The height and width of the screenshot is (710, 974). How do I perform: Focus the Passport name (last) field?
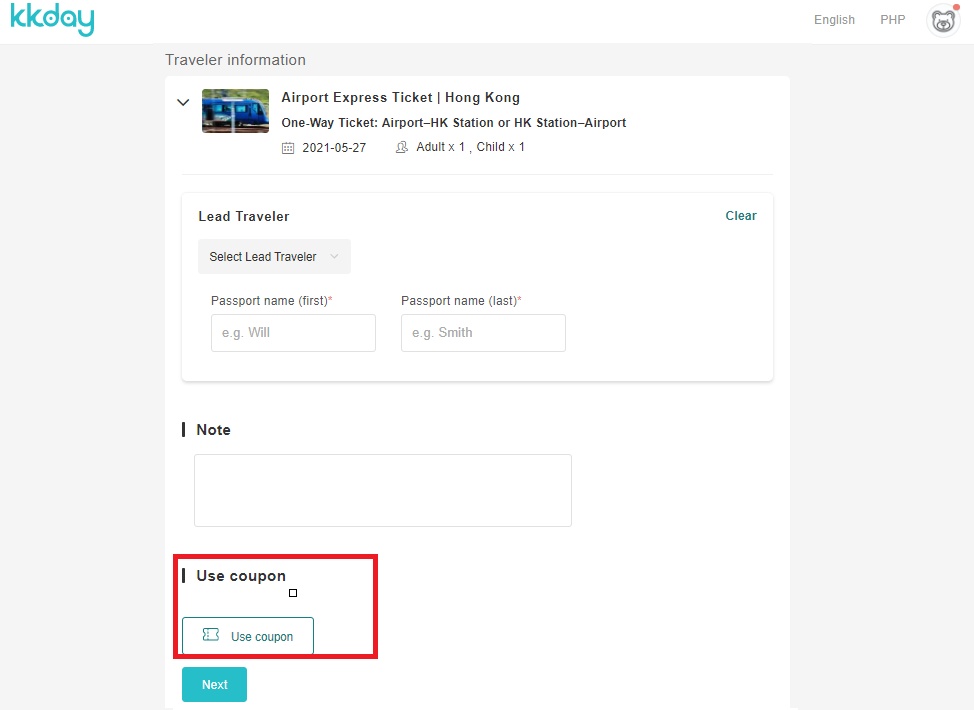pyautogui.click(x=483, y=333)
